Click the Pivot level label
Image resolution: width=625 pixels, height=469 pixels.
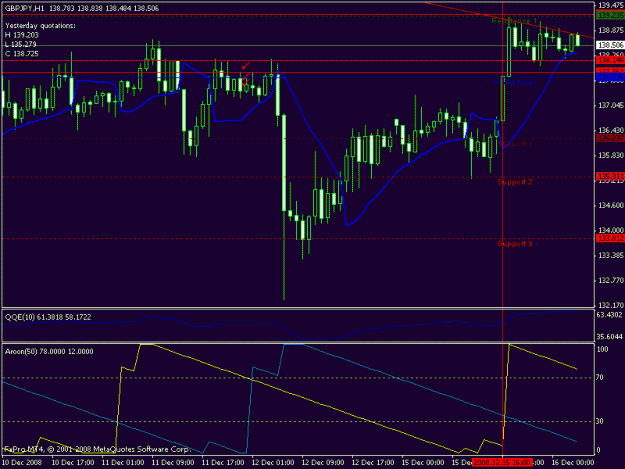[515, 83]
